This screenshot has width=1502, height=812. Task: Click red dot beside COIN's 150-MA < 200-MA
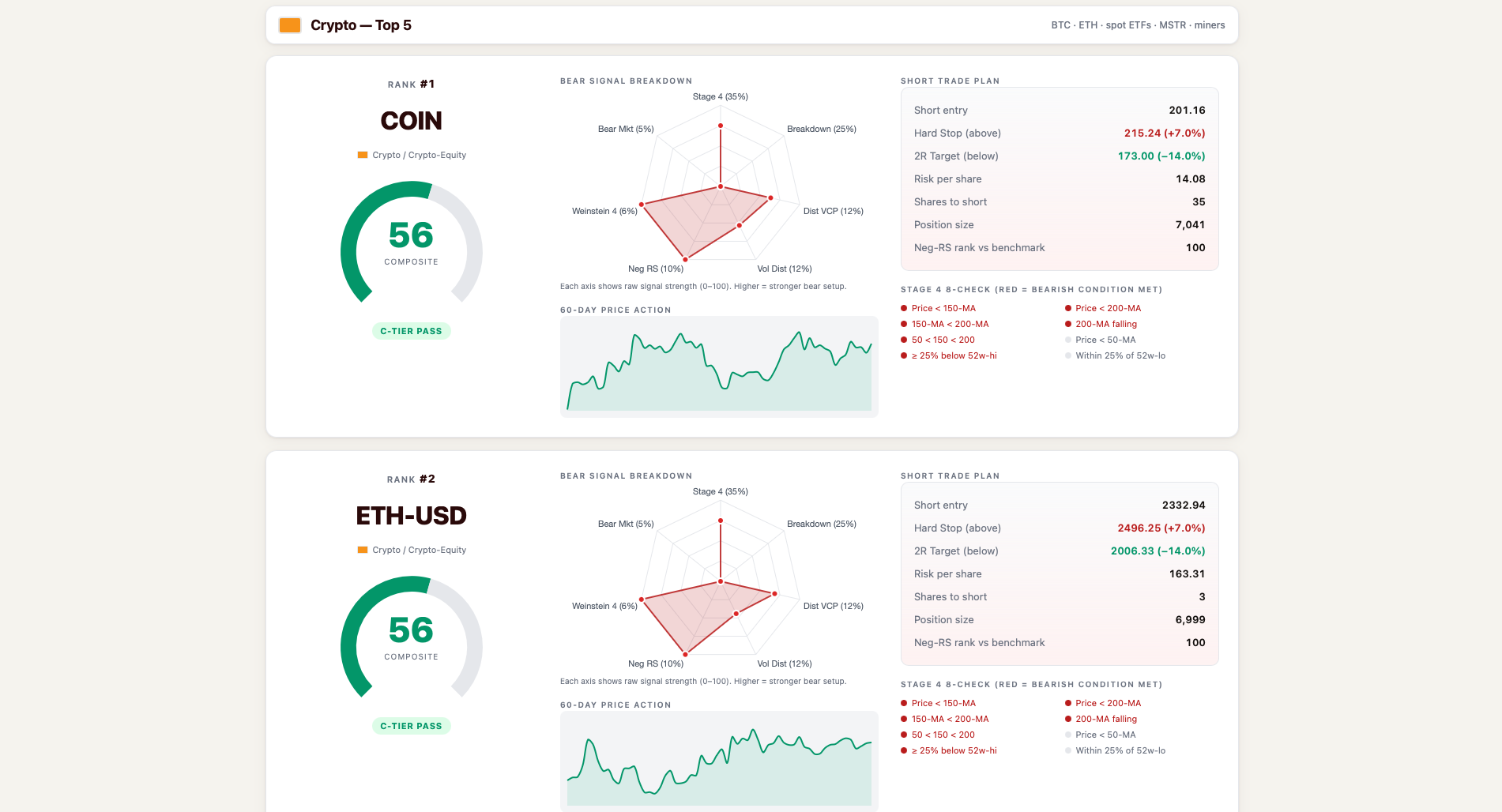pos(904,325)
